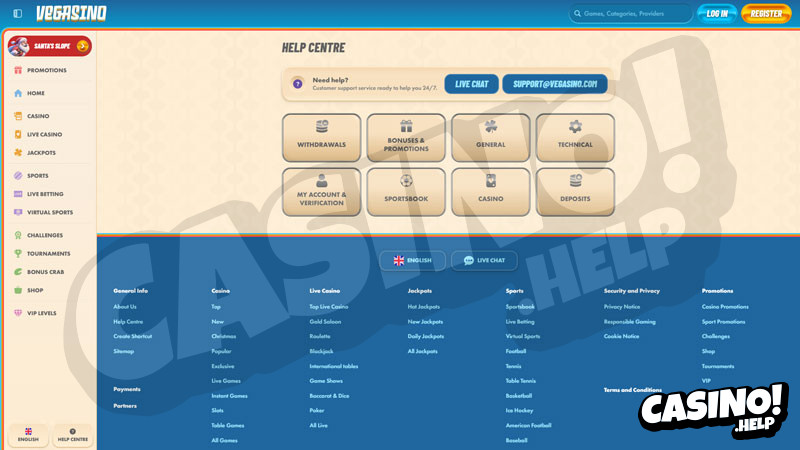The width and height of the screenshot is (800, 450).
Task: Open the Sport Promotions footer link
Action: click(723, 322)
